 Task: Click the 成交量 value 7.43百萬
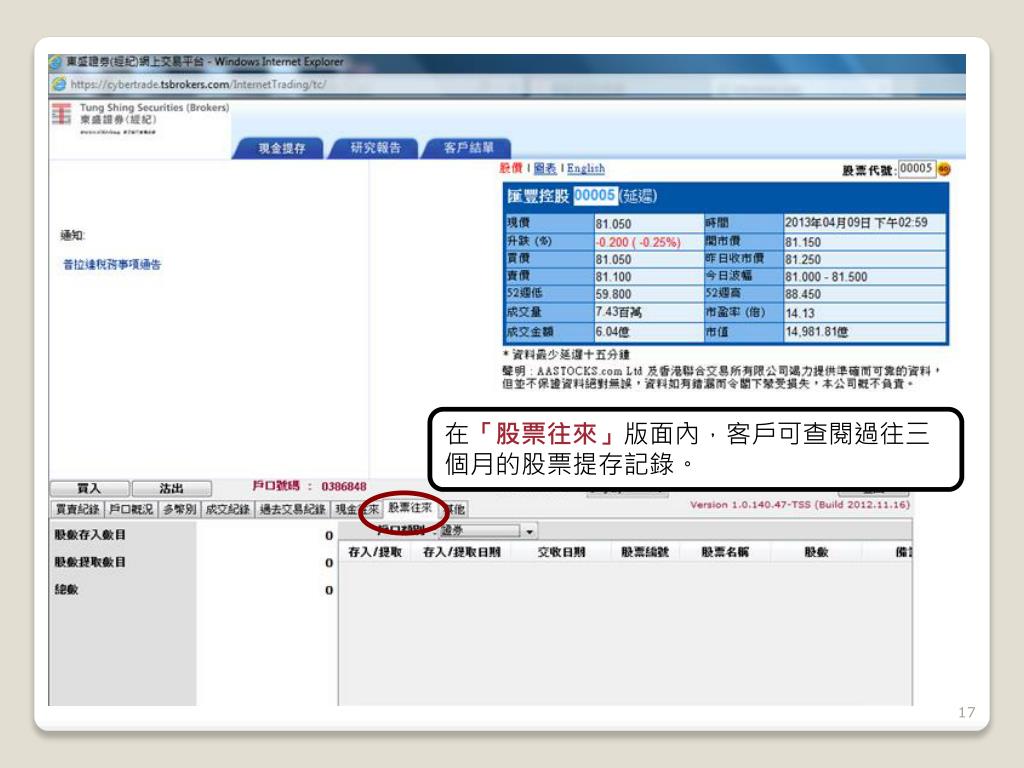click(618, 312)
